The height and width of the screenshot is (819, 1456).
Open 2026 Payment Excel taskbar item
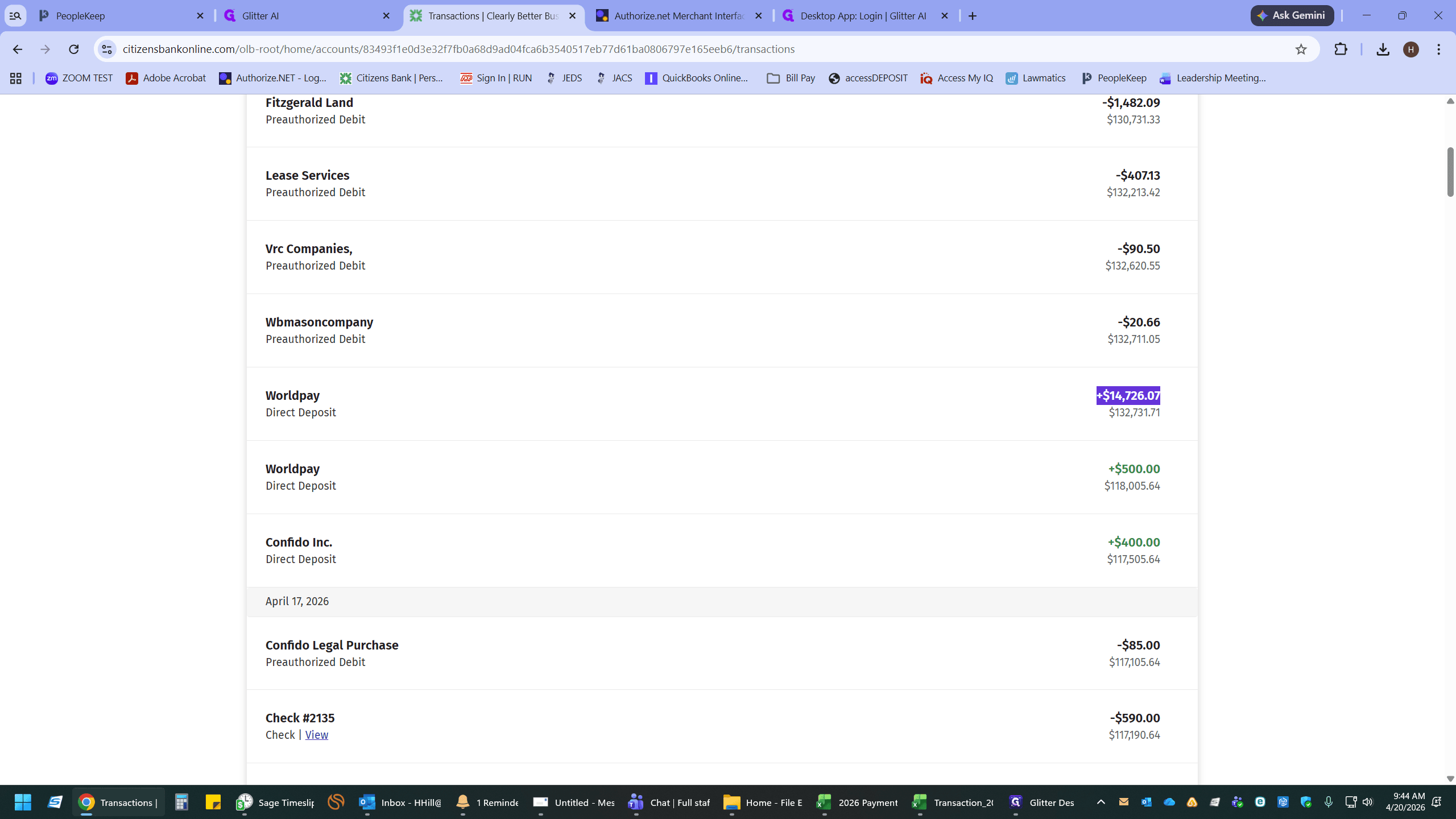857,803
